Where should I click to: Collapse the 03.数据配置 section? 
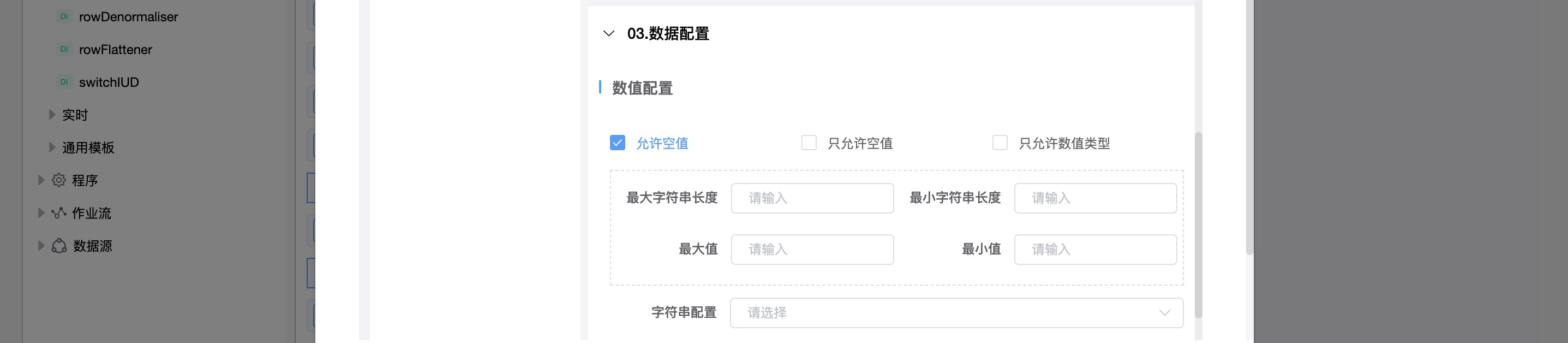pyautogui.click(x=608, y=33)
